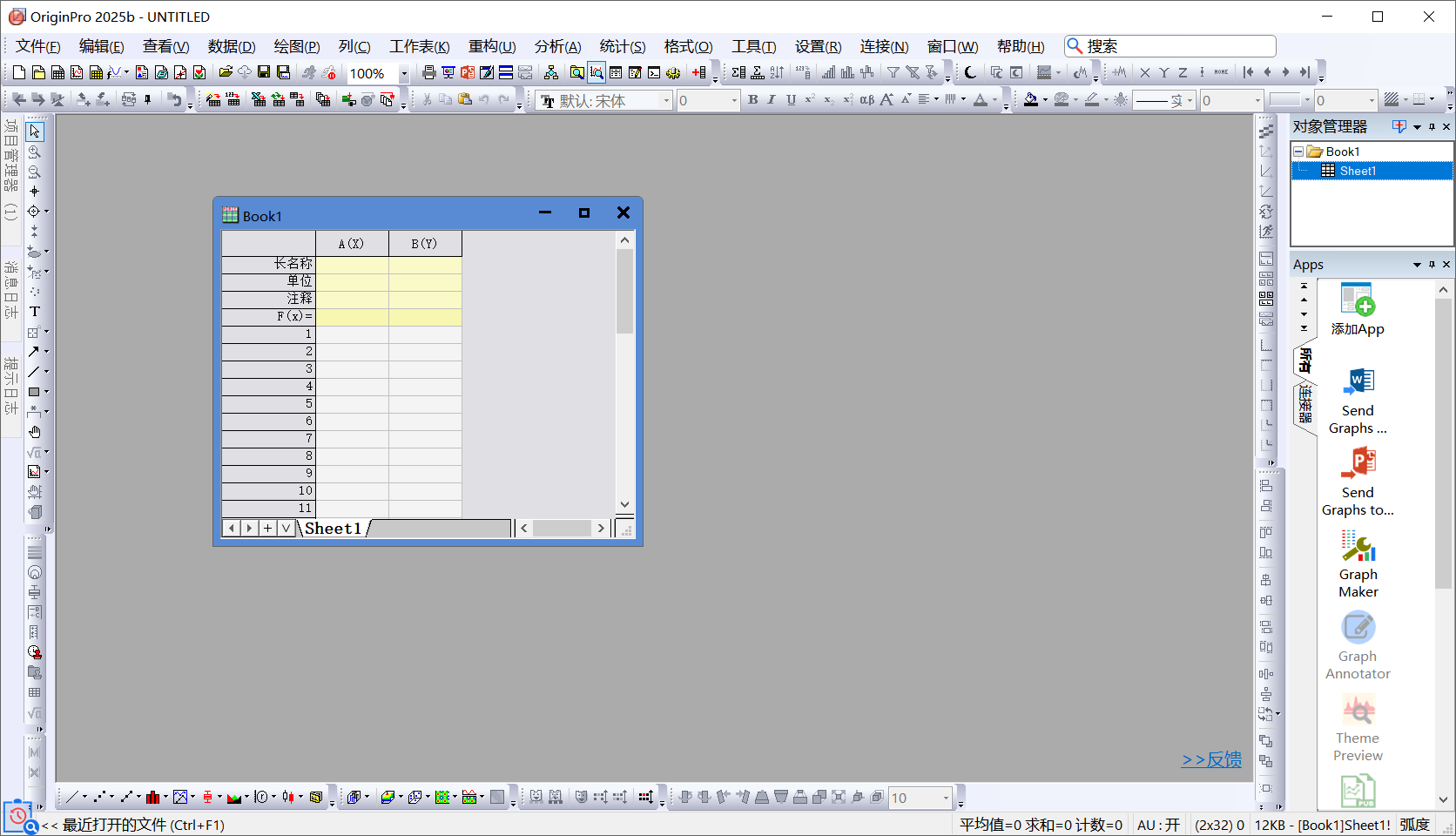Click the 单位 row label
Viewport: 1456px width, 836px height.
[269, 281]
